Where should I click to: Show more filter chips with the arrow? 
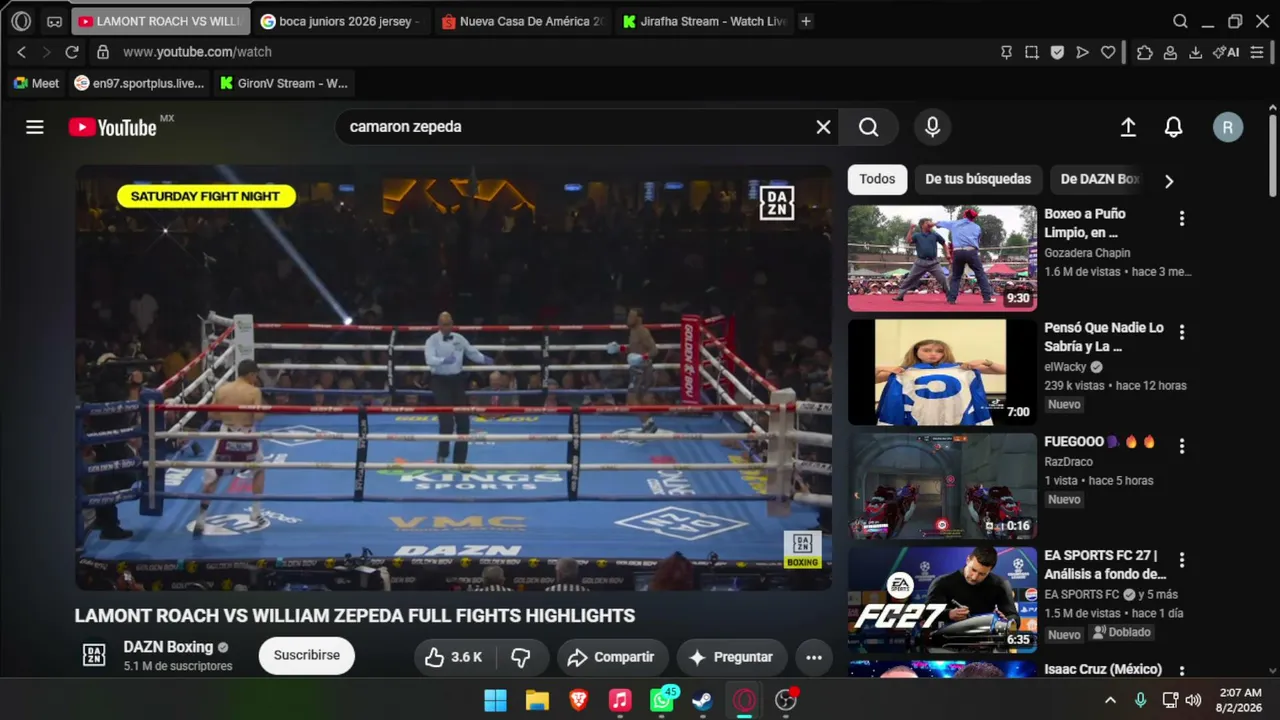1169,181
